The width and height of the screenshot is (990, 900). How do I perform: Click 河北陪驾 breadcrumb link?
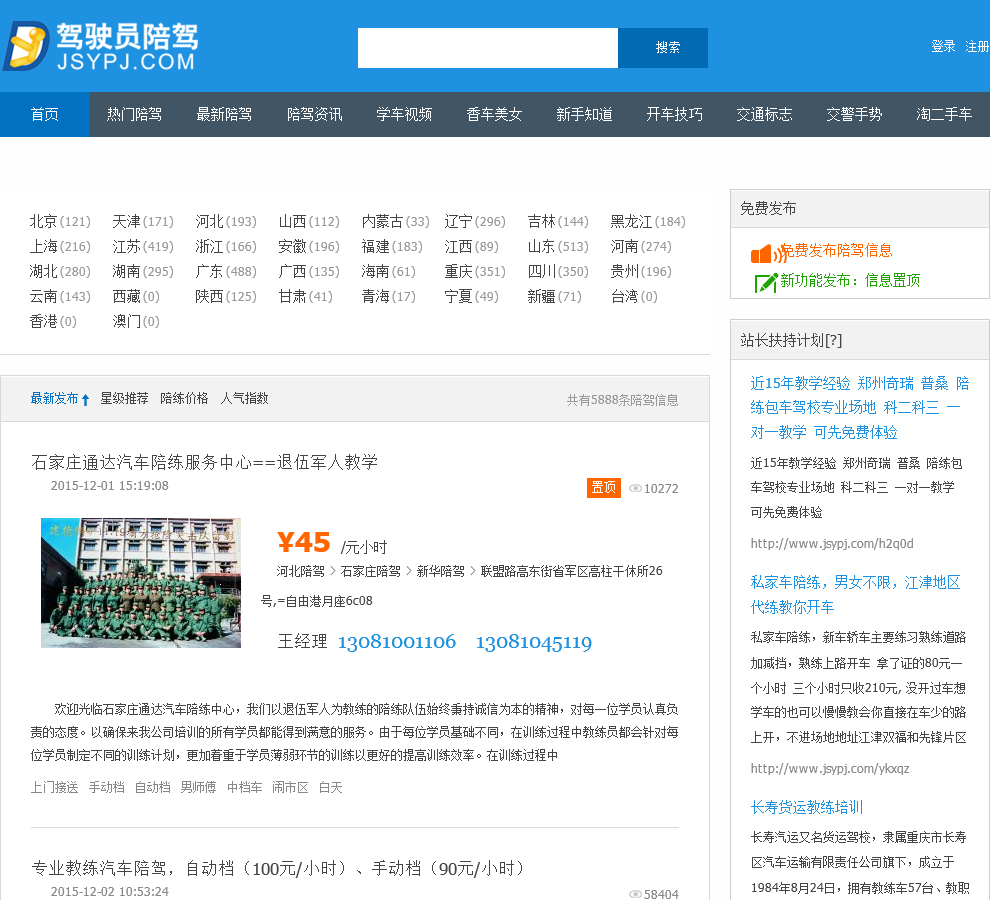301,571
